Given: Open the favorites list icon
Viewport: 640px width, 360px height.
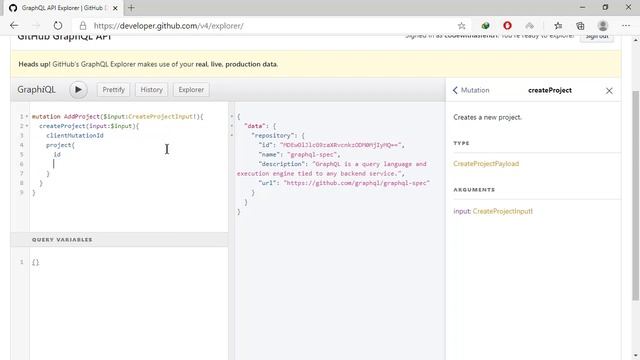Looking at the screenshot, I should pos(558,26).
